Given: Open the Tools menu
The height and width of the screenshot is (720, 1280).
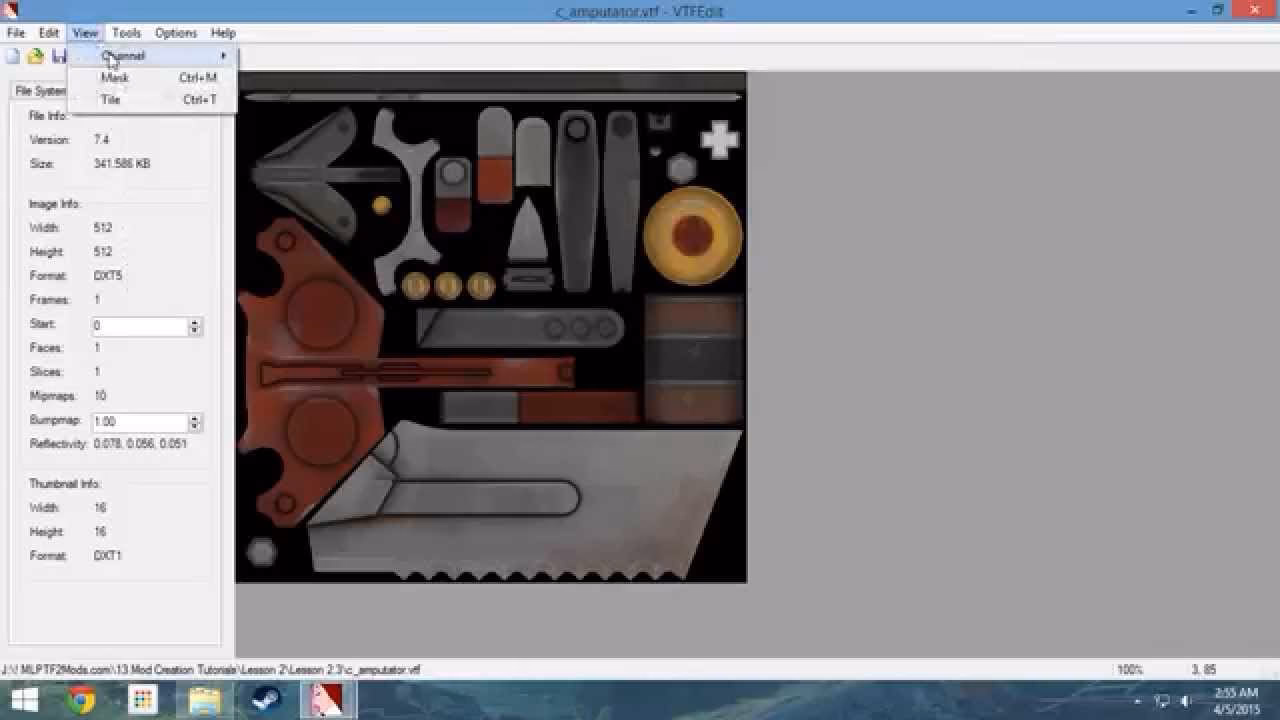Looking at the screenshot, I should [x=126, y=33].
